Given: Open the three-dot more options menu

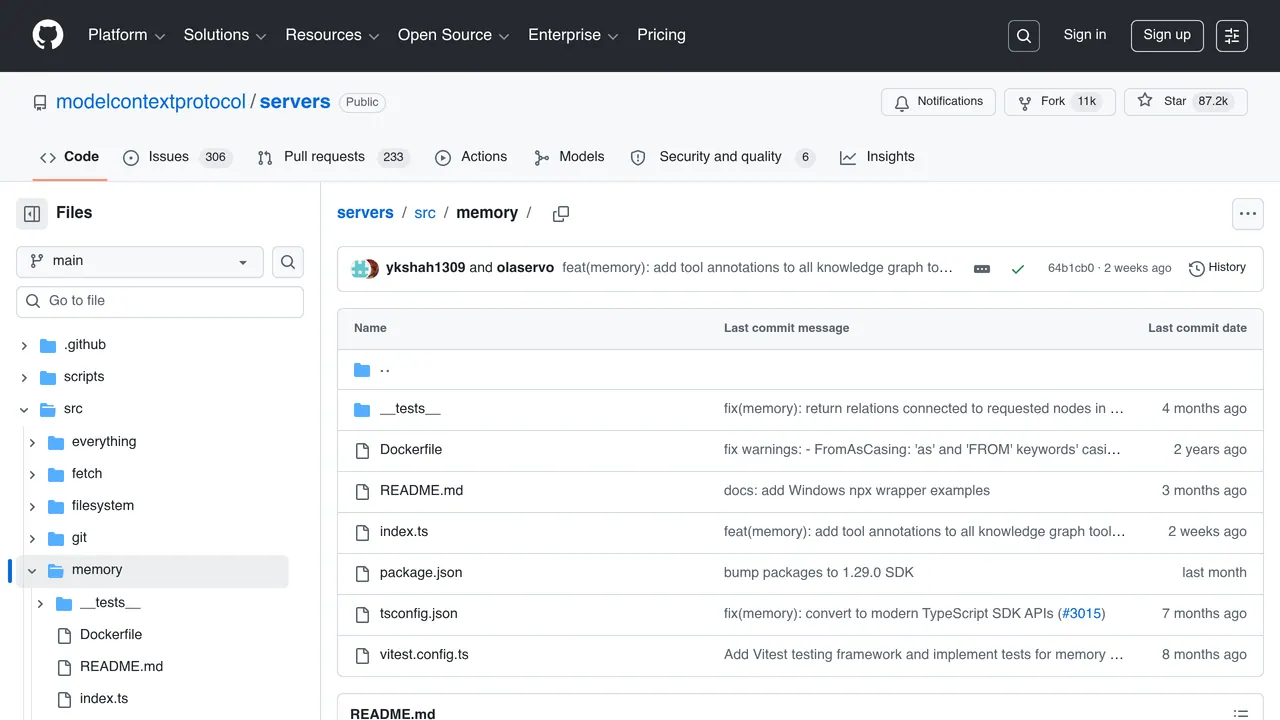Looking at the screenshot, I should (x=1248, y=214).
